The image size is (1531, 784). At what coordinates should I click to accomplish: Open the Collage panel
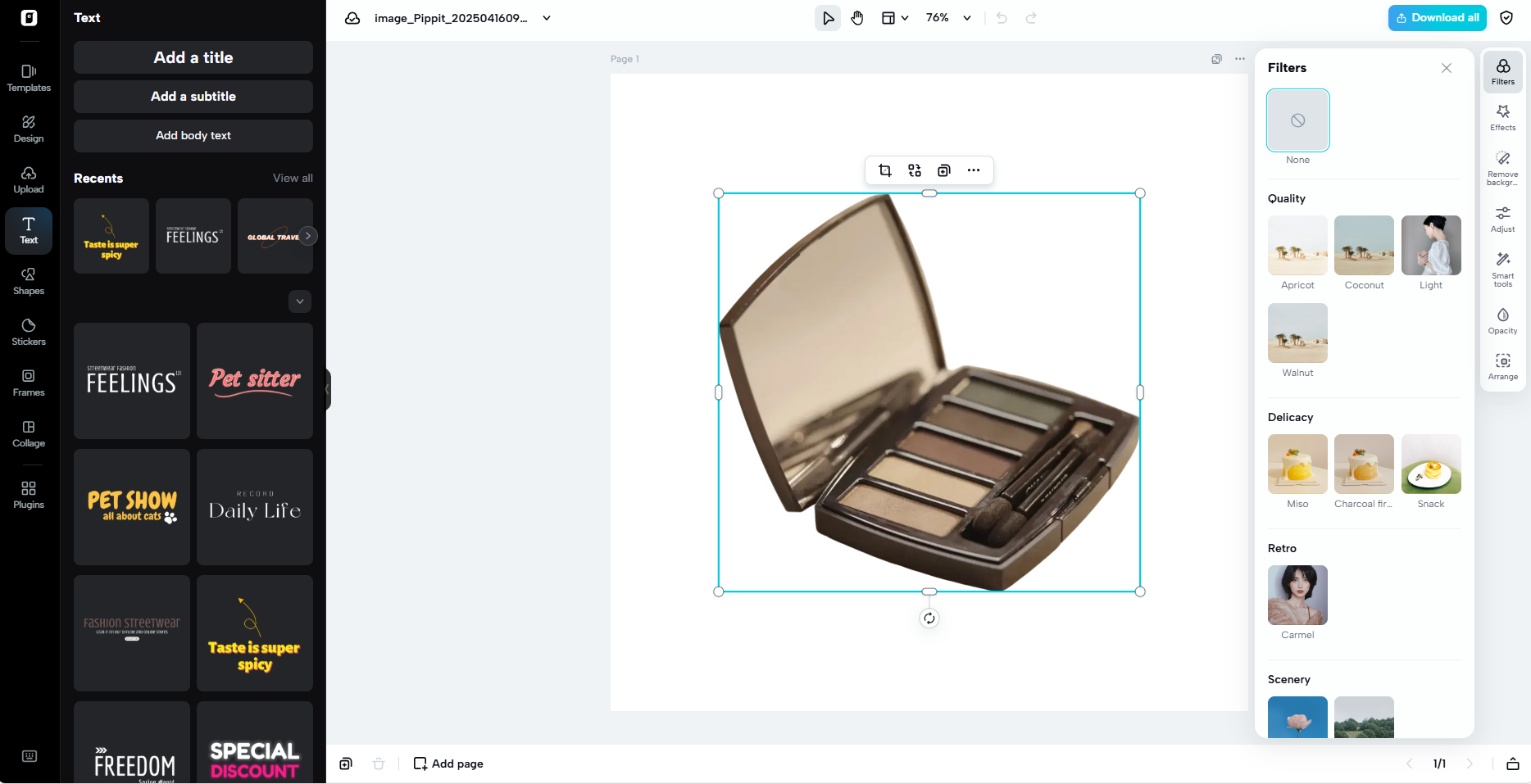pyautogui.click(x=29, y=433)
